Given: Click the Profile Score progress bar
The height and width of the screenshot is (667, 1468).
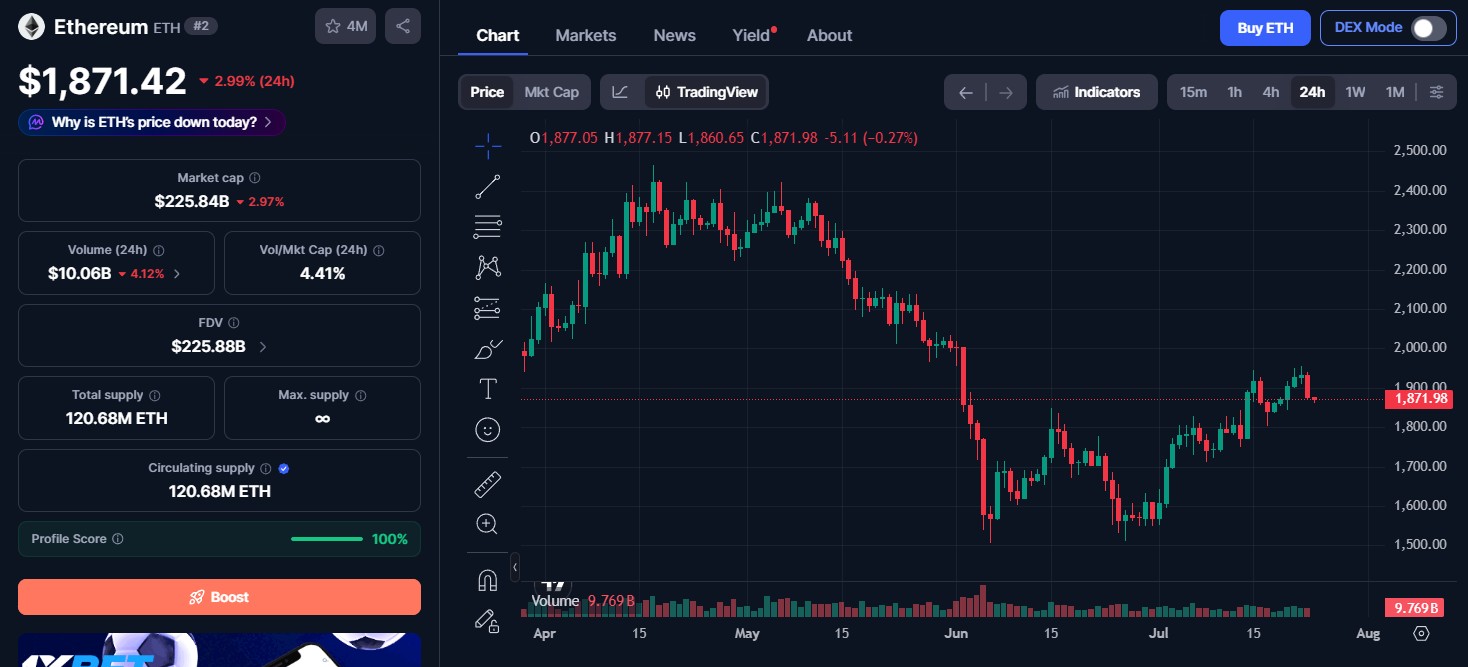Looking at the screenshot, I should pos(327,539).
